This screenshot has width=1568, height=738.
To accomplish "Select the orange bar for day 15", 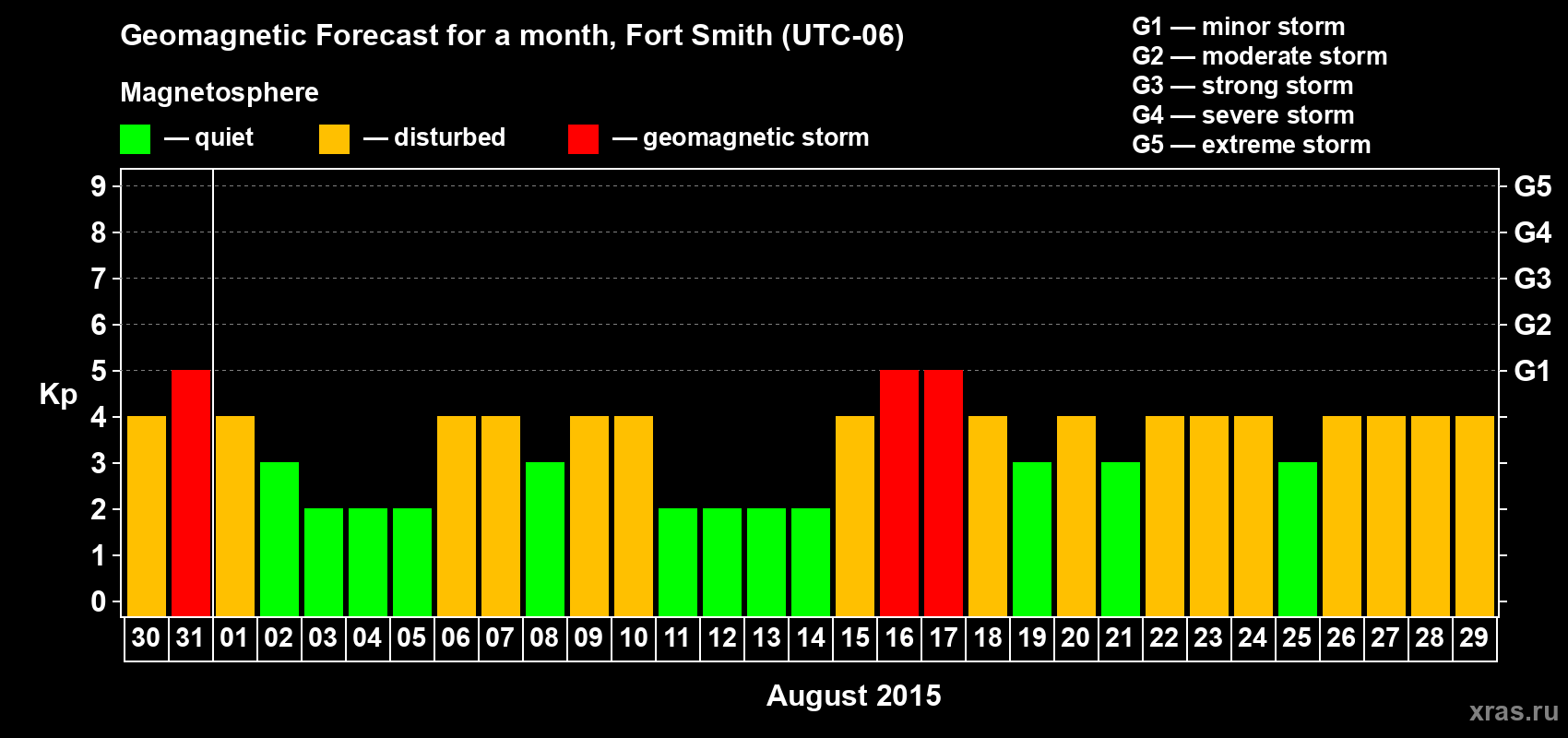I will click(855, 517).
